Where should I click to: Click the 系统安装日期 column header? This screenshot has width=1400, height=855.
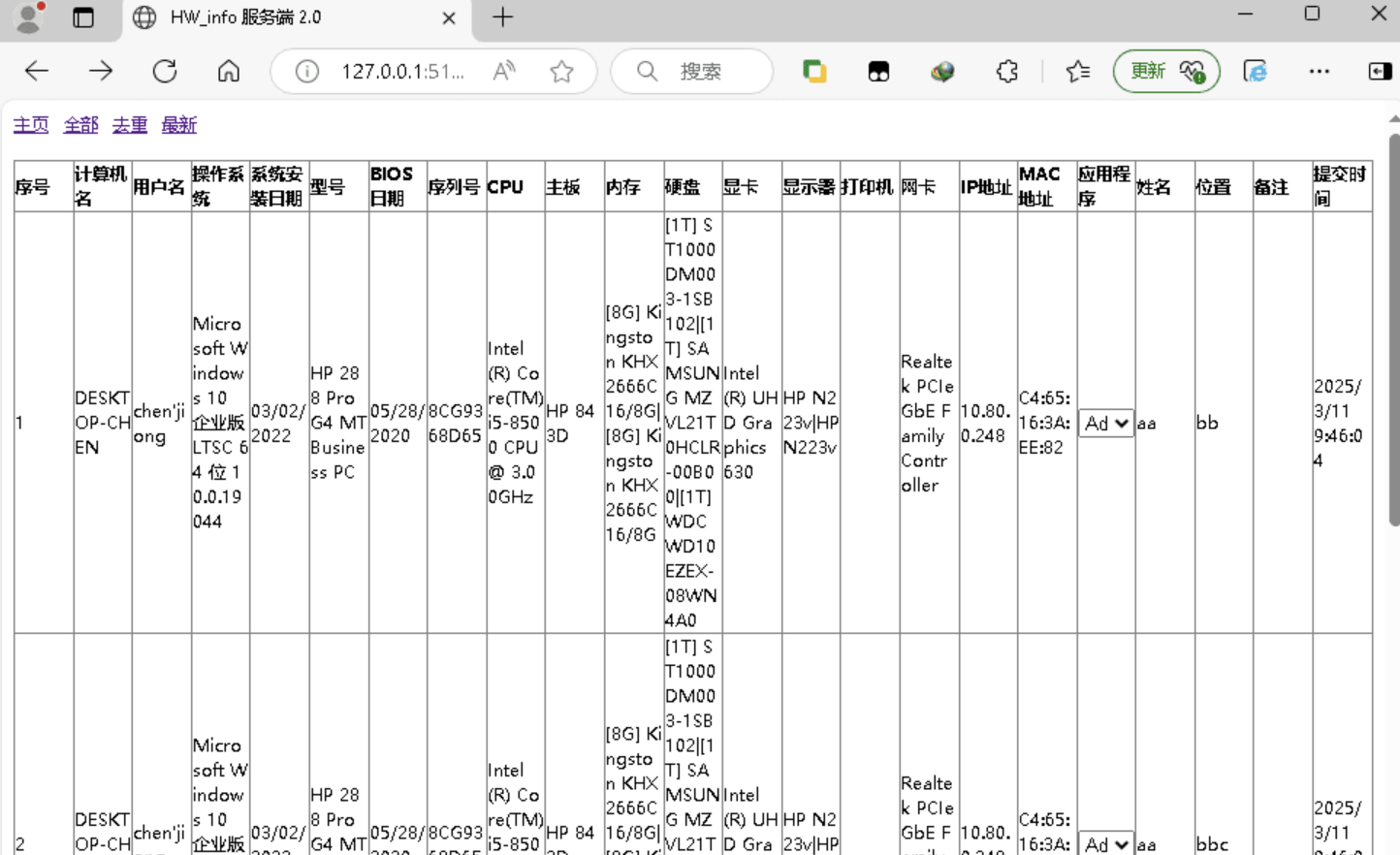279,186
